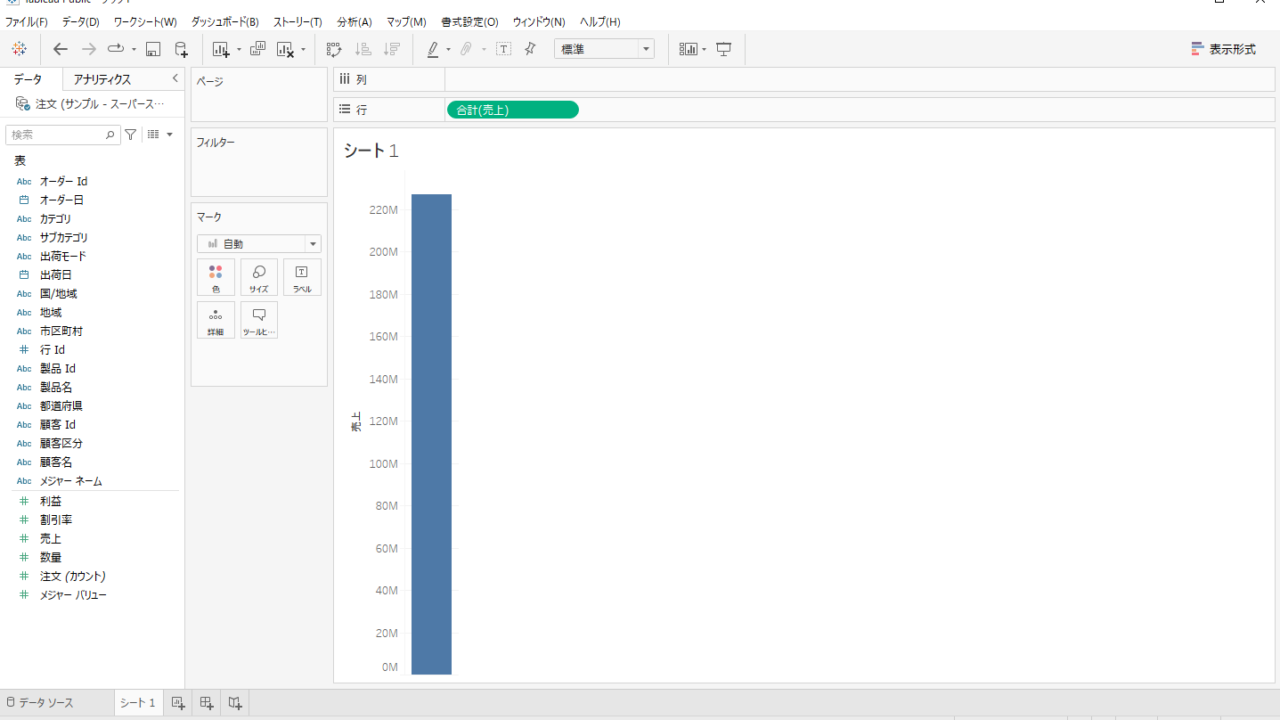Open the サイズ size card
The height and width of the screenshot is (720, 1280).
(x=259, y=277)
